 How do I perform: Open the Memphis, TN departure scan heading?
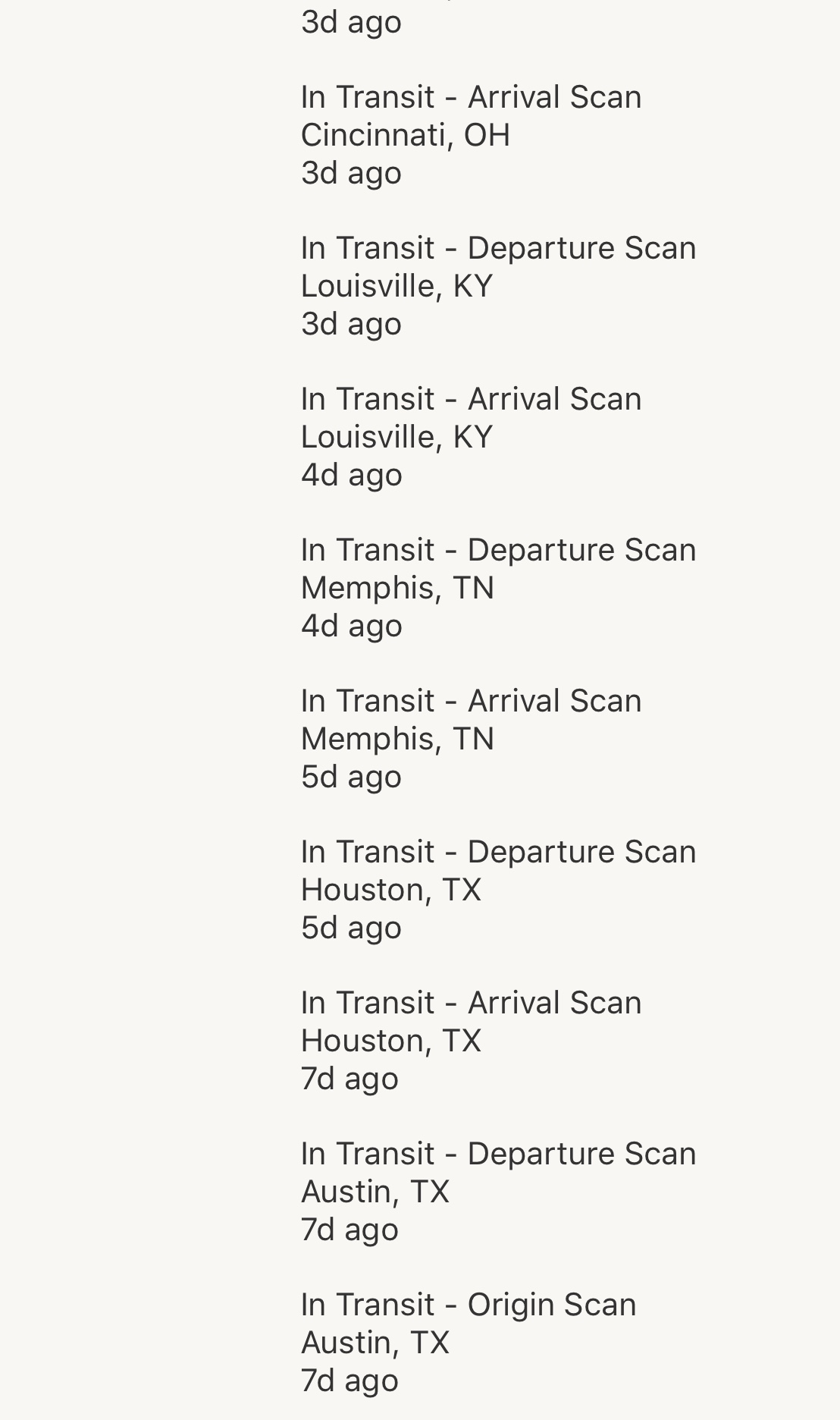pos(498,550)
